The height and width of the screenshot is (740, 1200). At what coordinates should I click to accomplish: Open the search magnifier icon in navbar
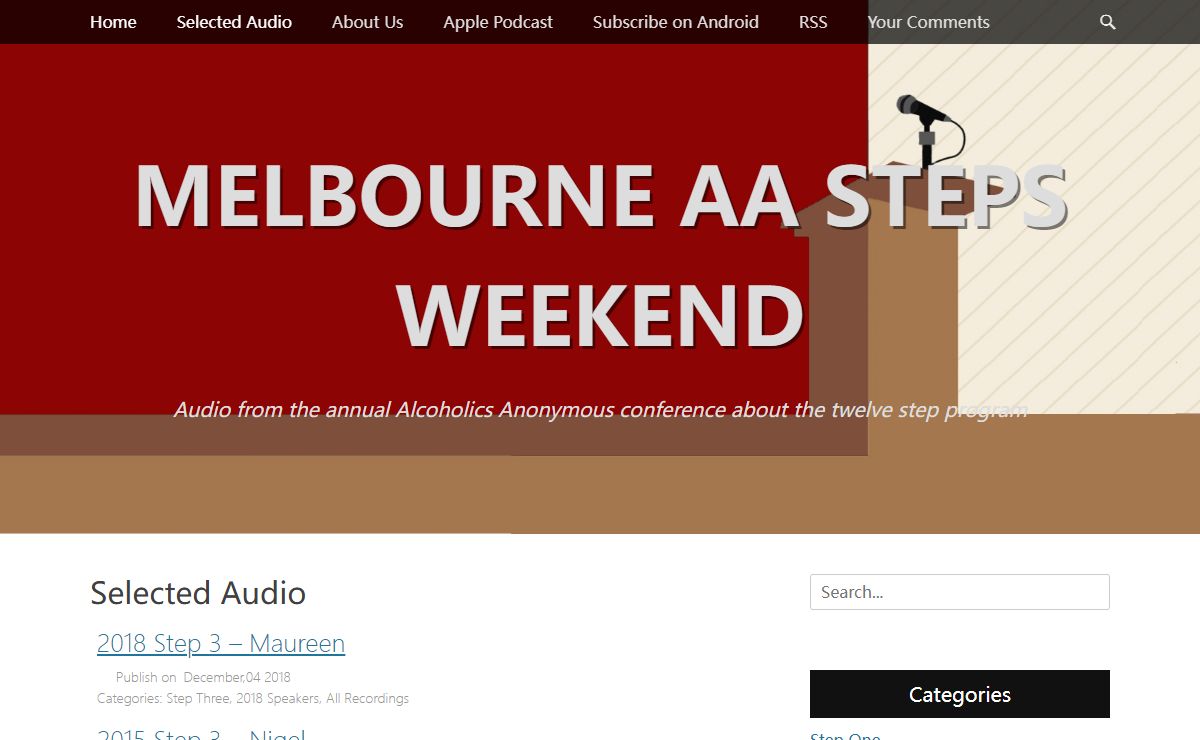1107,22
